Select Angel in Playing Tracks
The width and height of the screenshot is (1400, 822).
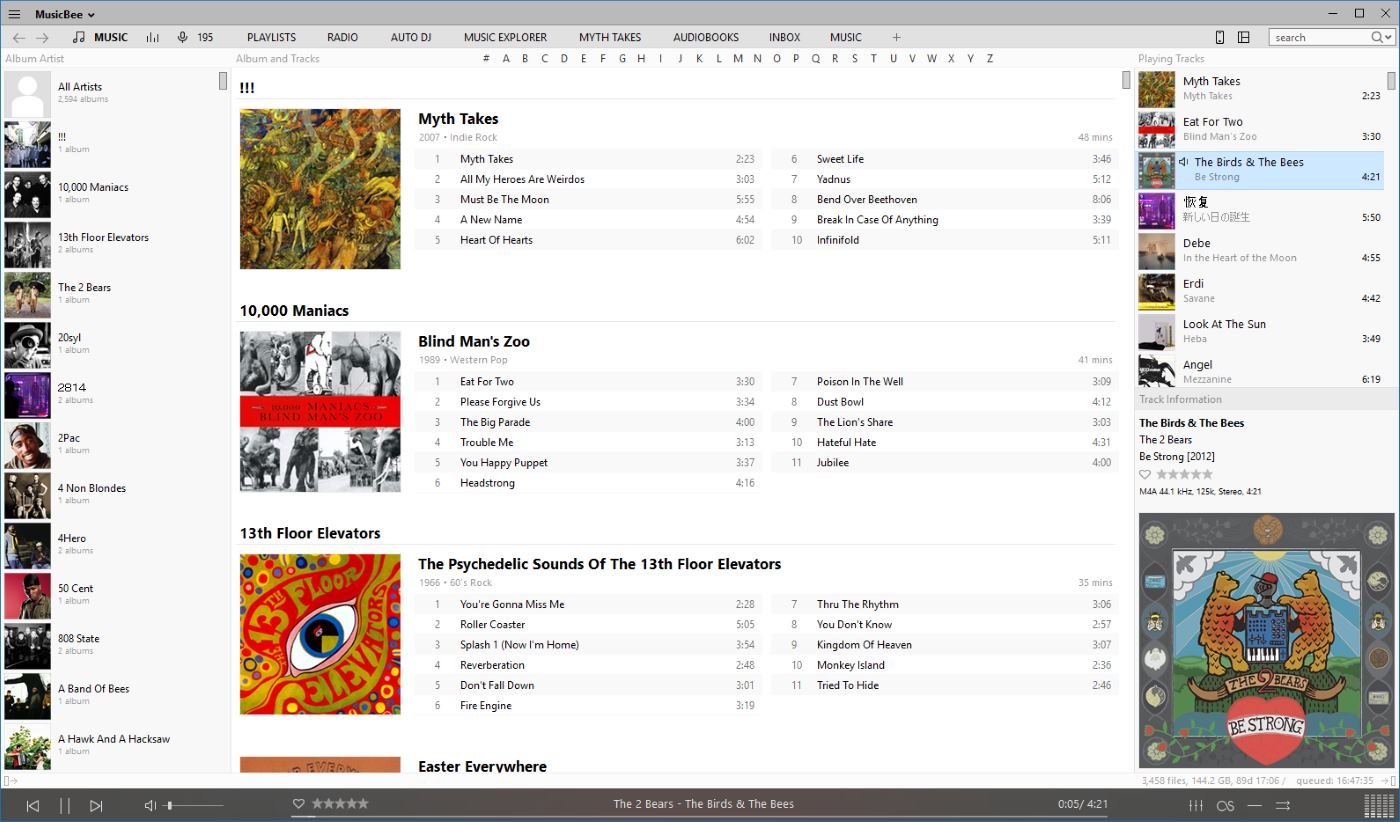pos(1261,370)
